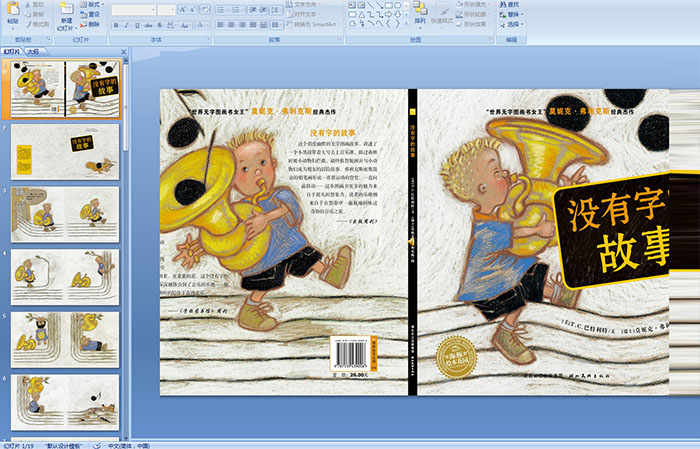Screen dimensions: 700x449
Task: Close the slide thumbnail pane
Action: [x=124, y=52]
